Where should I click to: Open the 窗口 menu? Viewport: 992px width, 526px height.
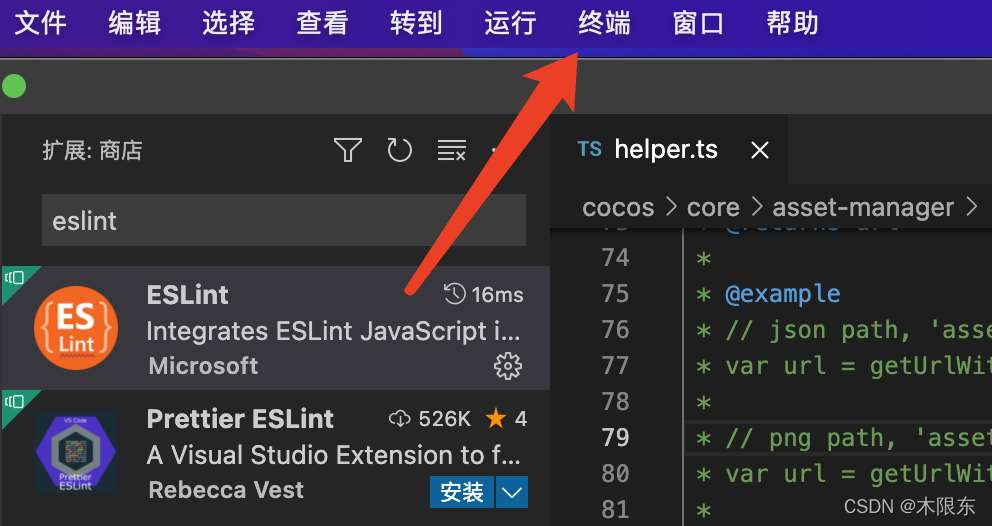[698, 23]
